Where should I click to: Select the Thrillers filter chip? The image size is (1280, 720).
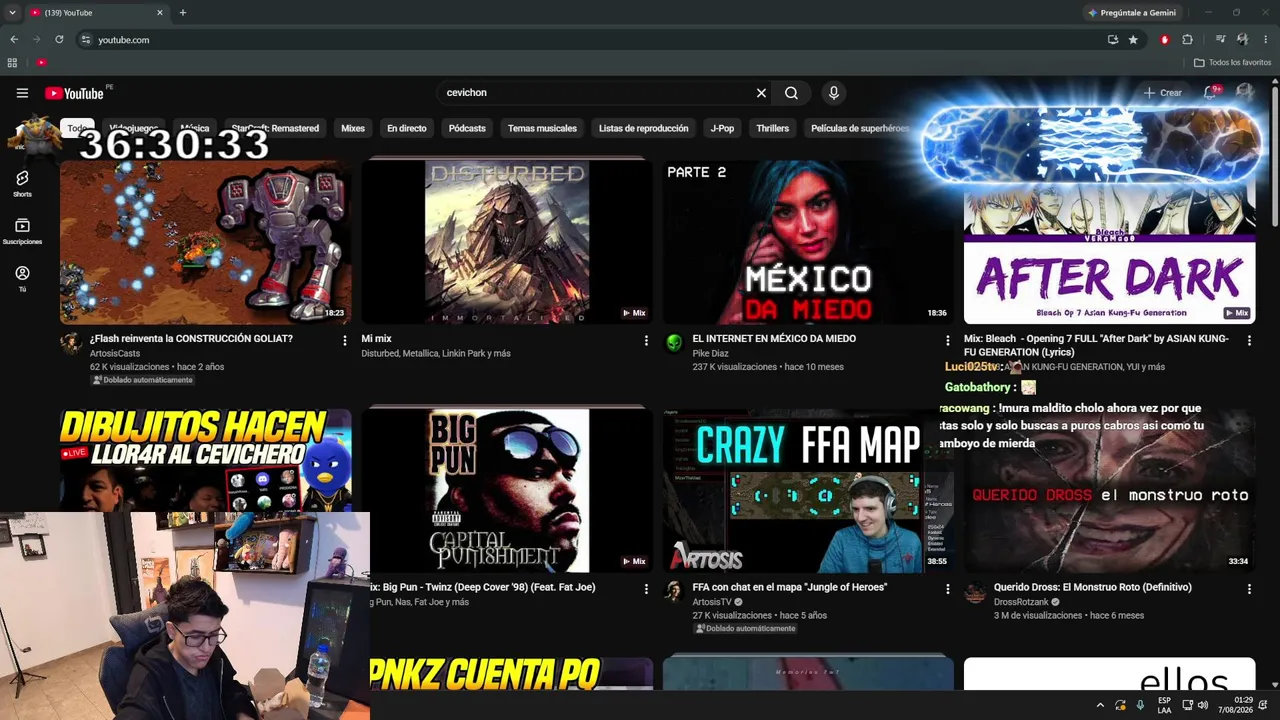pyautogui.click(x=773, y=128)
